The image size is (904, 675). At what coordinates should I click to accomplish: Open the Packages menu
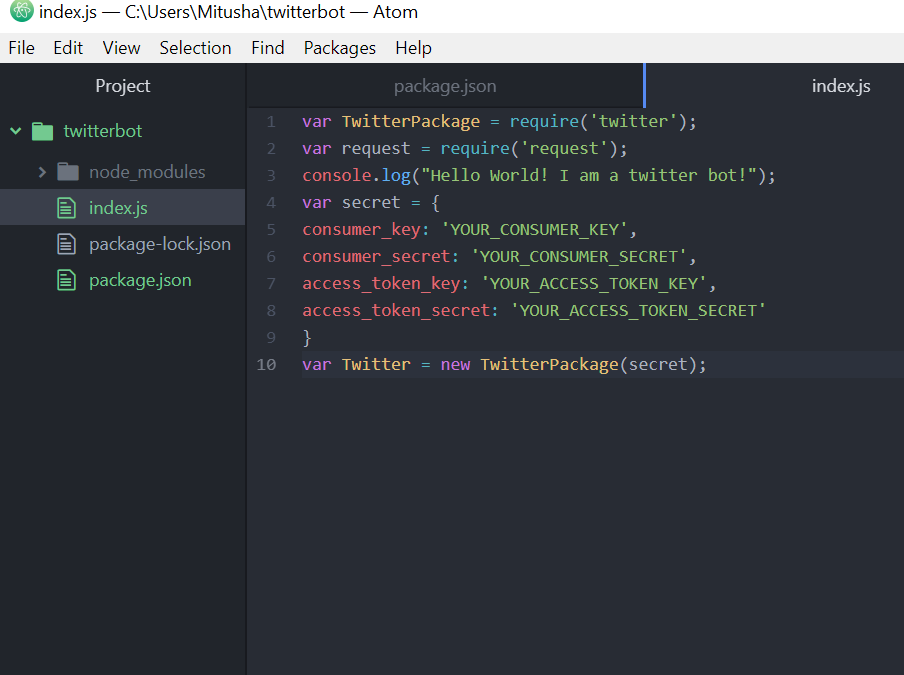(340, 48)
